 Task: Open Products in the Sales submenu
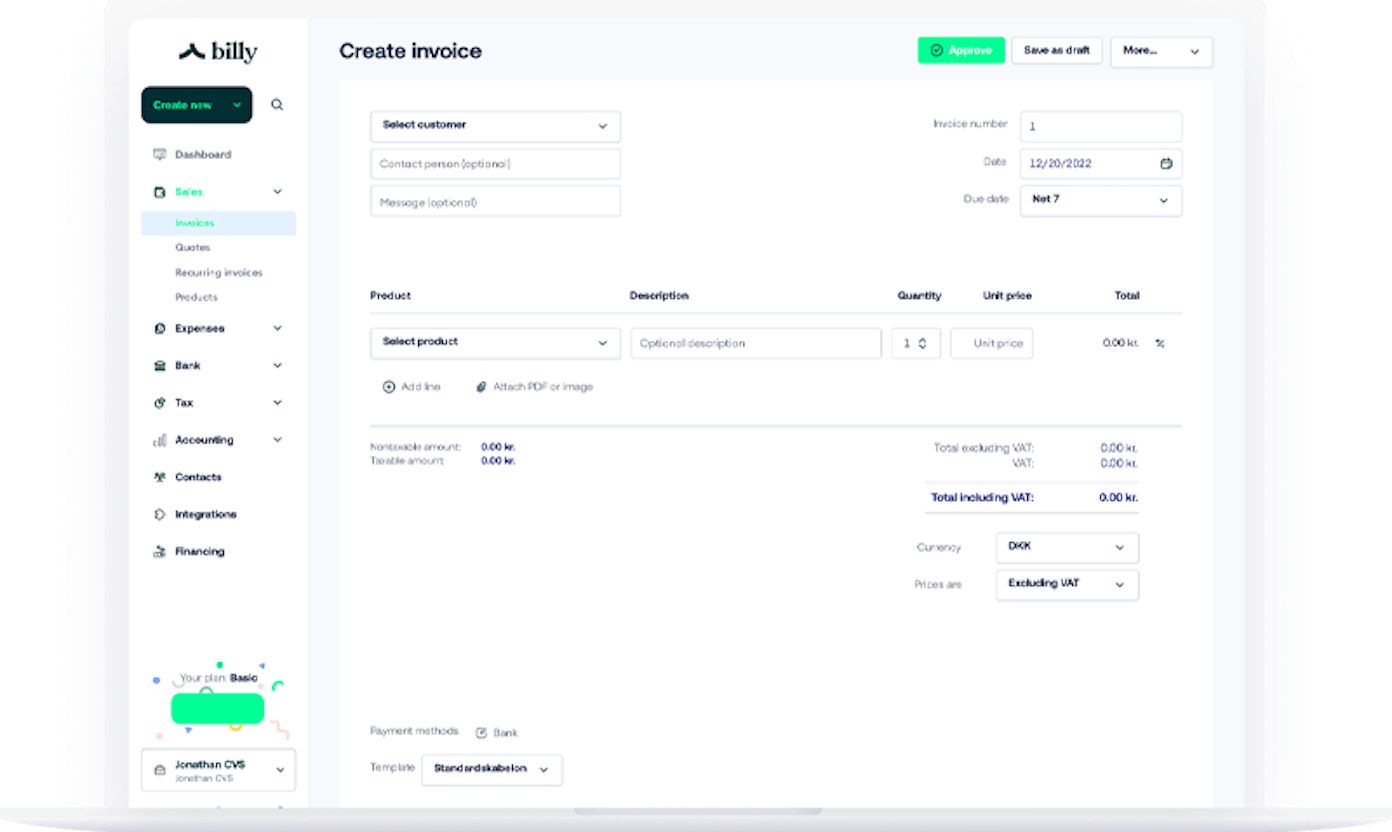point(196,298)
